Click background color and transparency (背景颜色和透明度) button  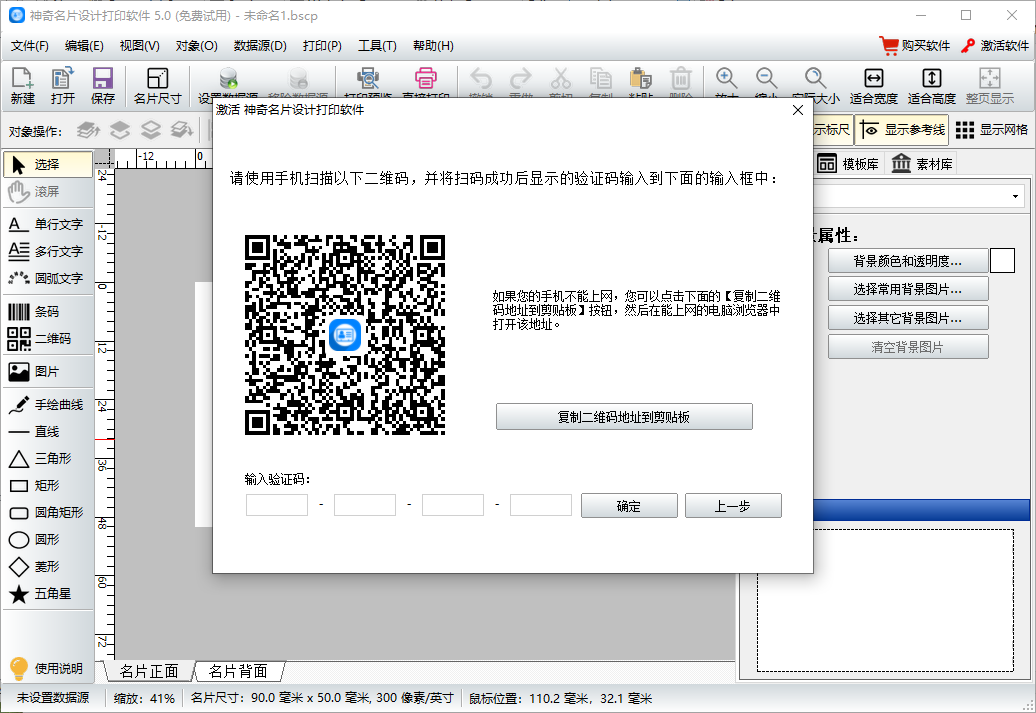click(908, 261)
